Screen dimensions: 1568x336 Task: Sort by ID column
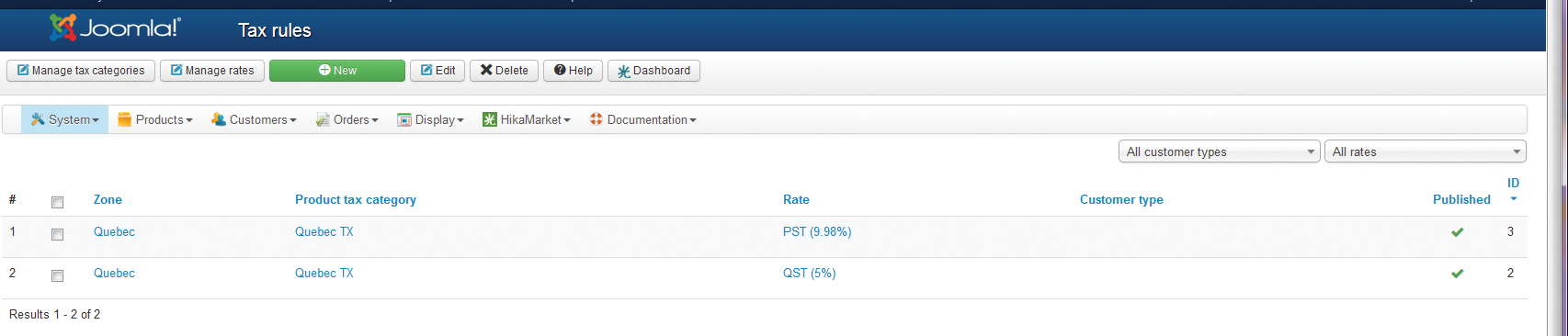1513,183
